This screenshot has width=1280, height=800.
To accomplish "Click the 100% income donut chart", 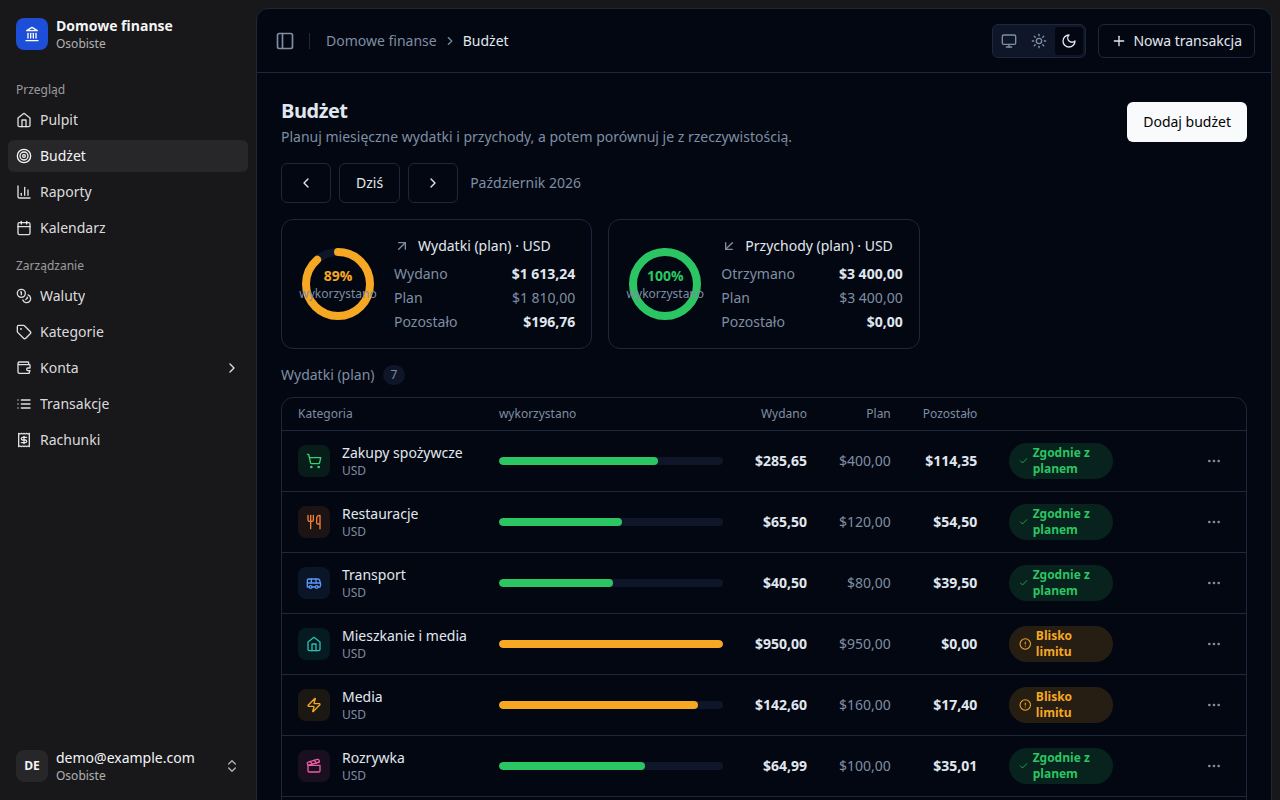I will coord(665,284).
